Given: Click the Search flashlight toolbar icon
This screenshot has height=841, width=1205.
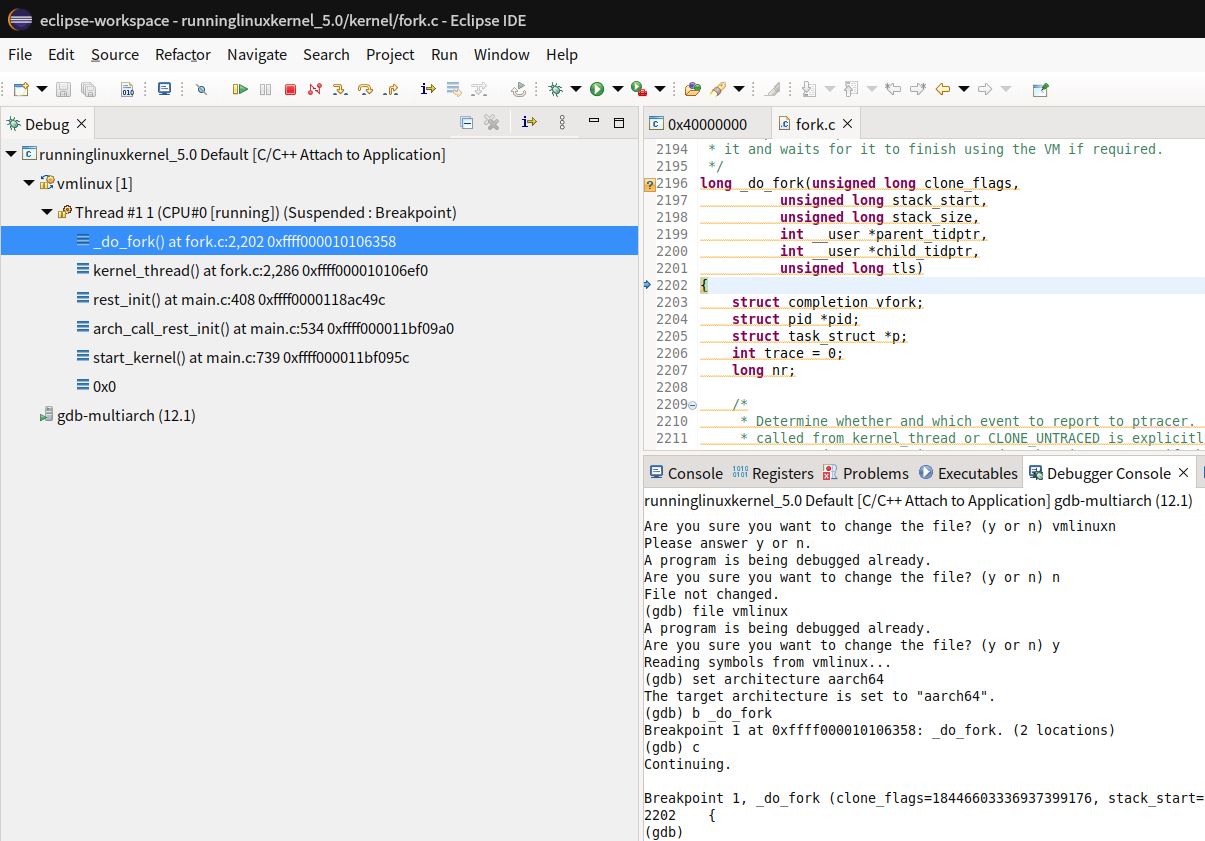Looking at the screenshot, I should coord(718,89).
